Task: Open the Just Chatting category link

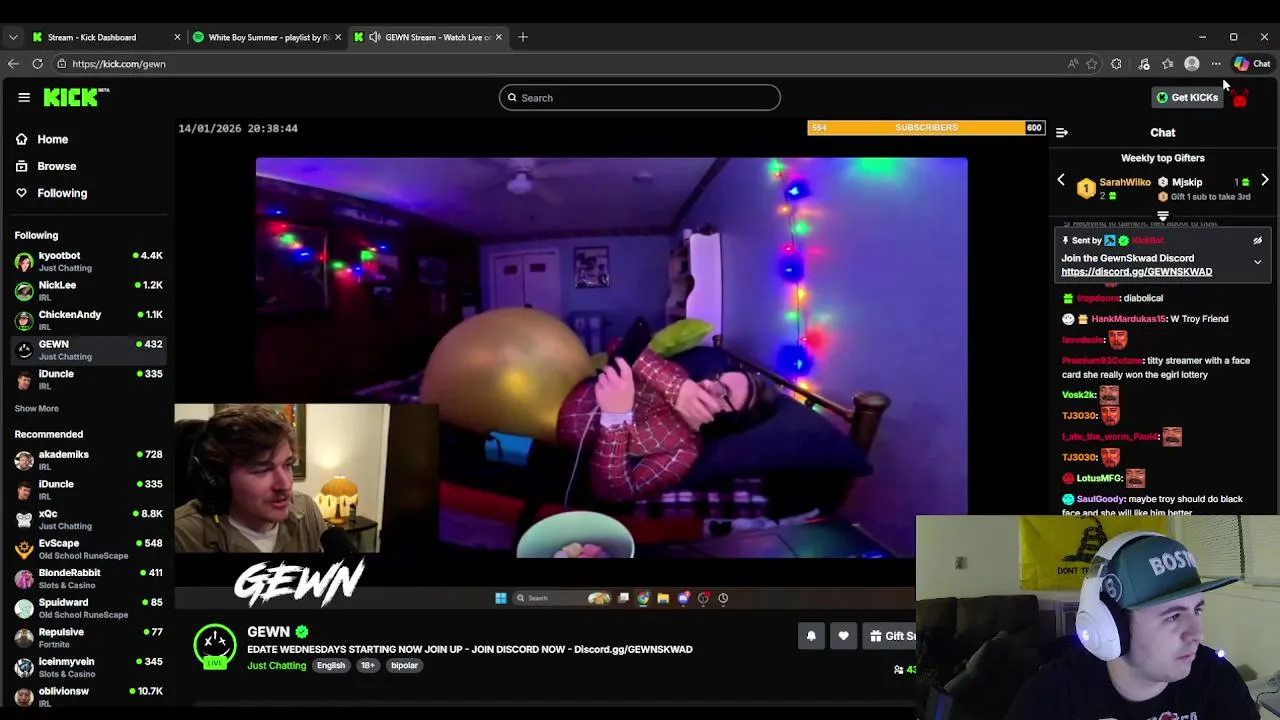Action: pyautogui.click(x=276, y=666)
